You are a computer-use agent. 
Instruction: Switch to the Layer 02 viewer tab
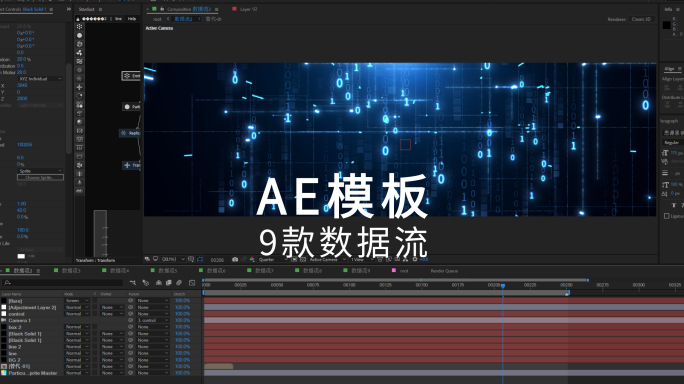(x=248, y=9)
